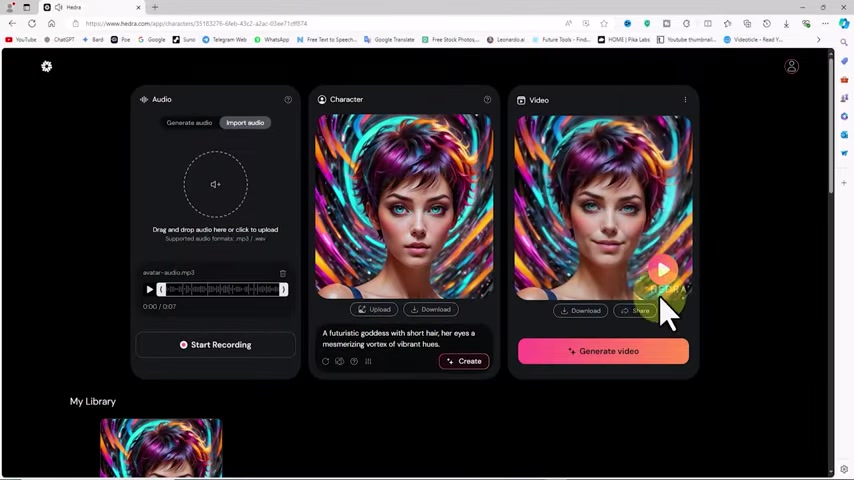Click the right trim handle of audio waveform

[283, 289]
